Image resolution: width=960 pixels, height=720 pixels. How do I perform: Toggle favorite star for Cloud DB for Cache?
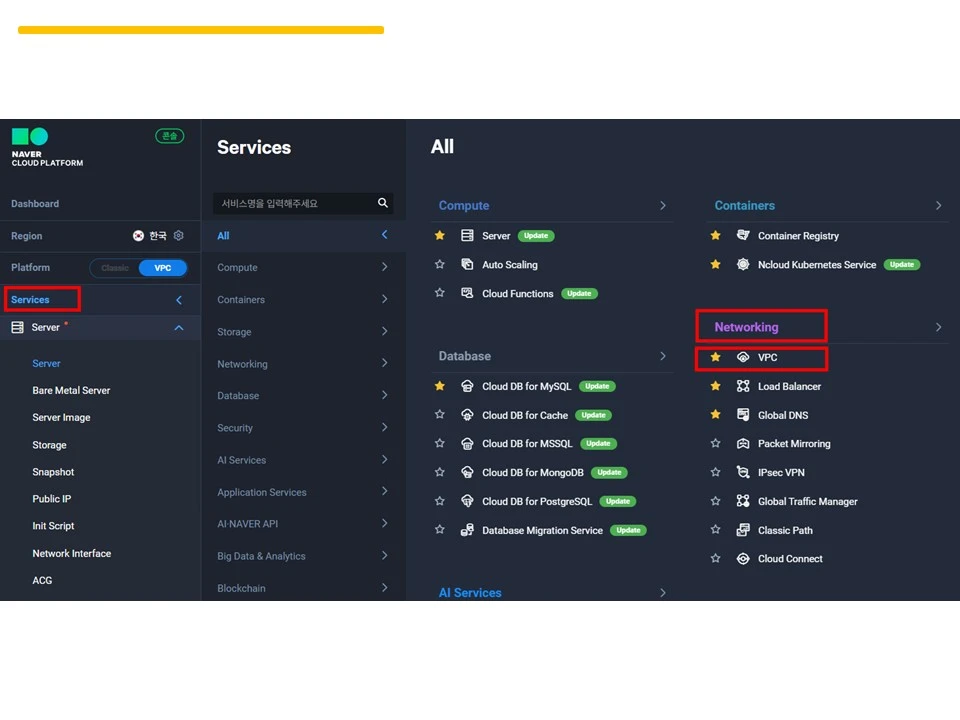pyautogui.click(x=440, y=415)
